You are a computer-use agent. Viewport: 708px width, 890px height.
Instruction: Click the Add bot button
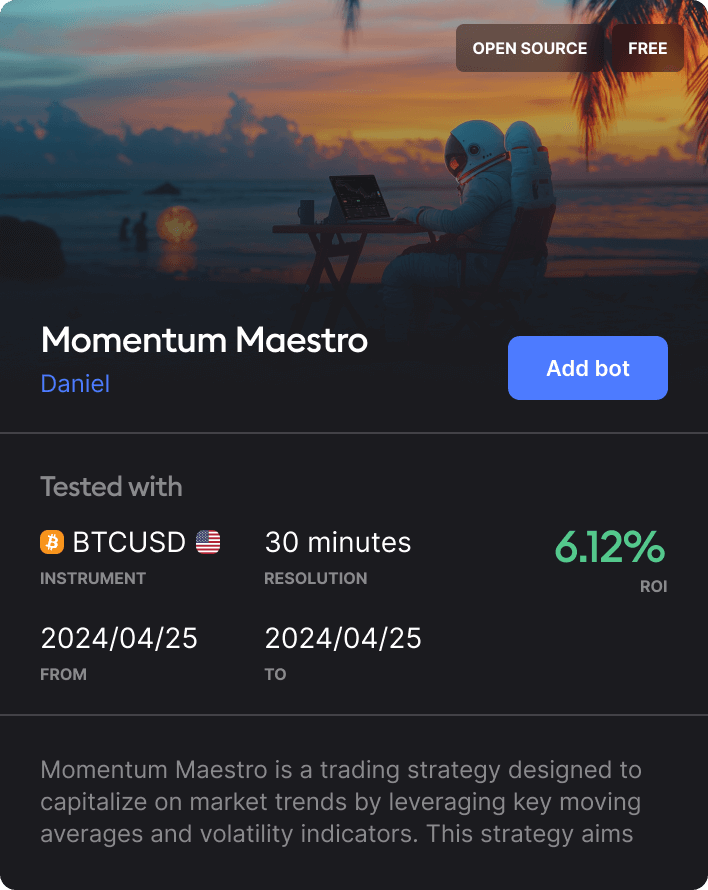[x=587, y=368]
